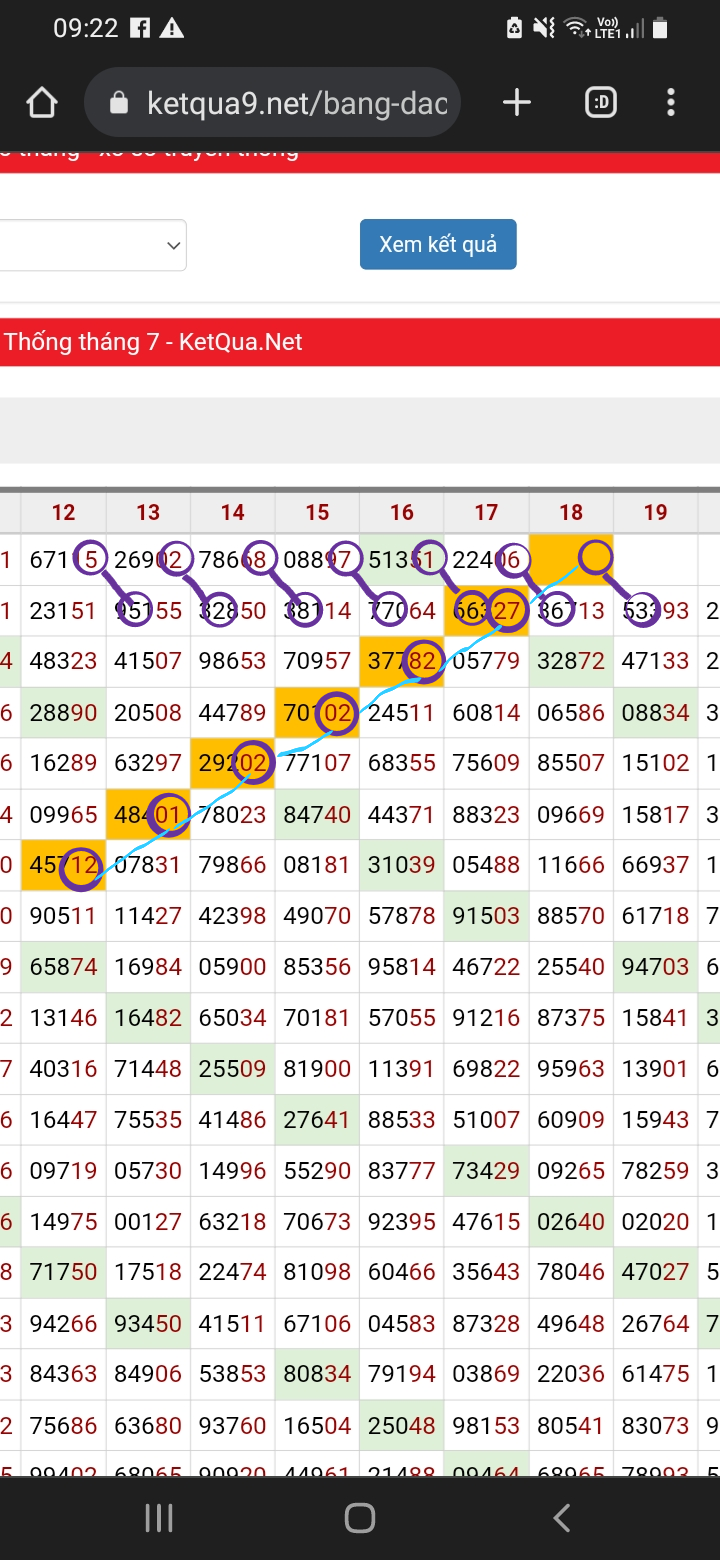Click the green cell 51351 in column 16
Viewport: 720px width, 1560px height.
point(402,560)
